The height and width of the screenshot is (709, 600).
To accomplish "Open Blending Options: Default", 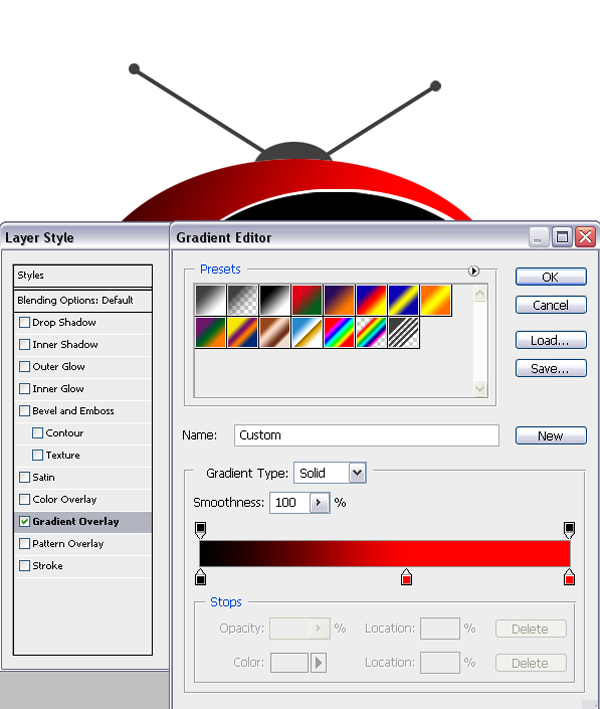I will 83,301.
